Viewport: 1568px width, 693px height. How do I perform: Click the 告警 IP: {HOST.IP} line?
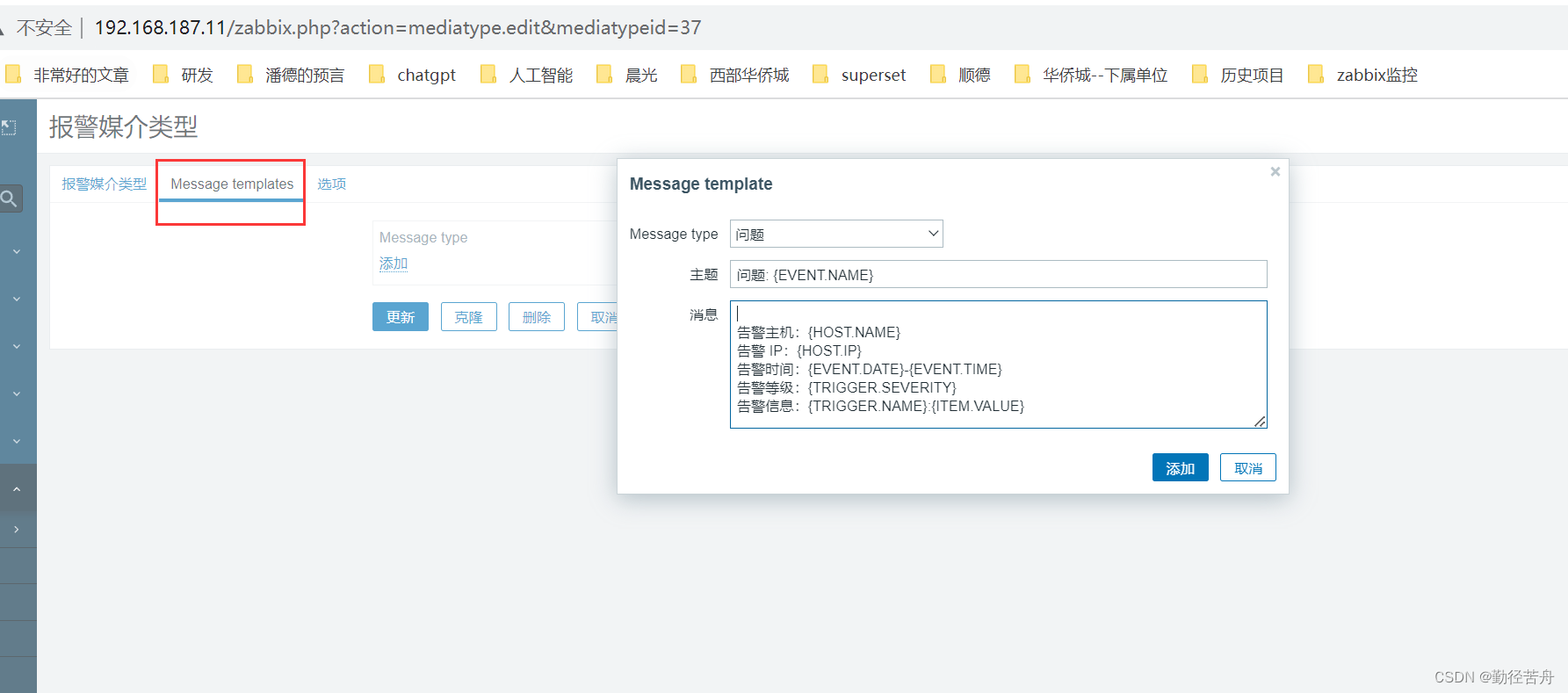click(x=799, y=350)
